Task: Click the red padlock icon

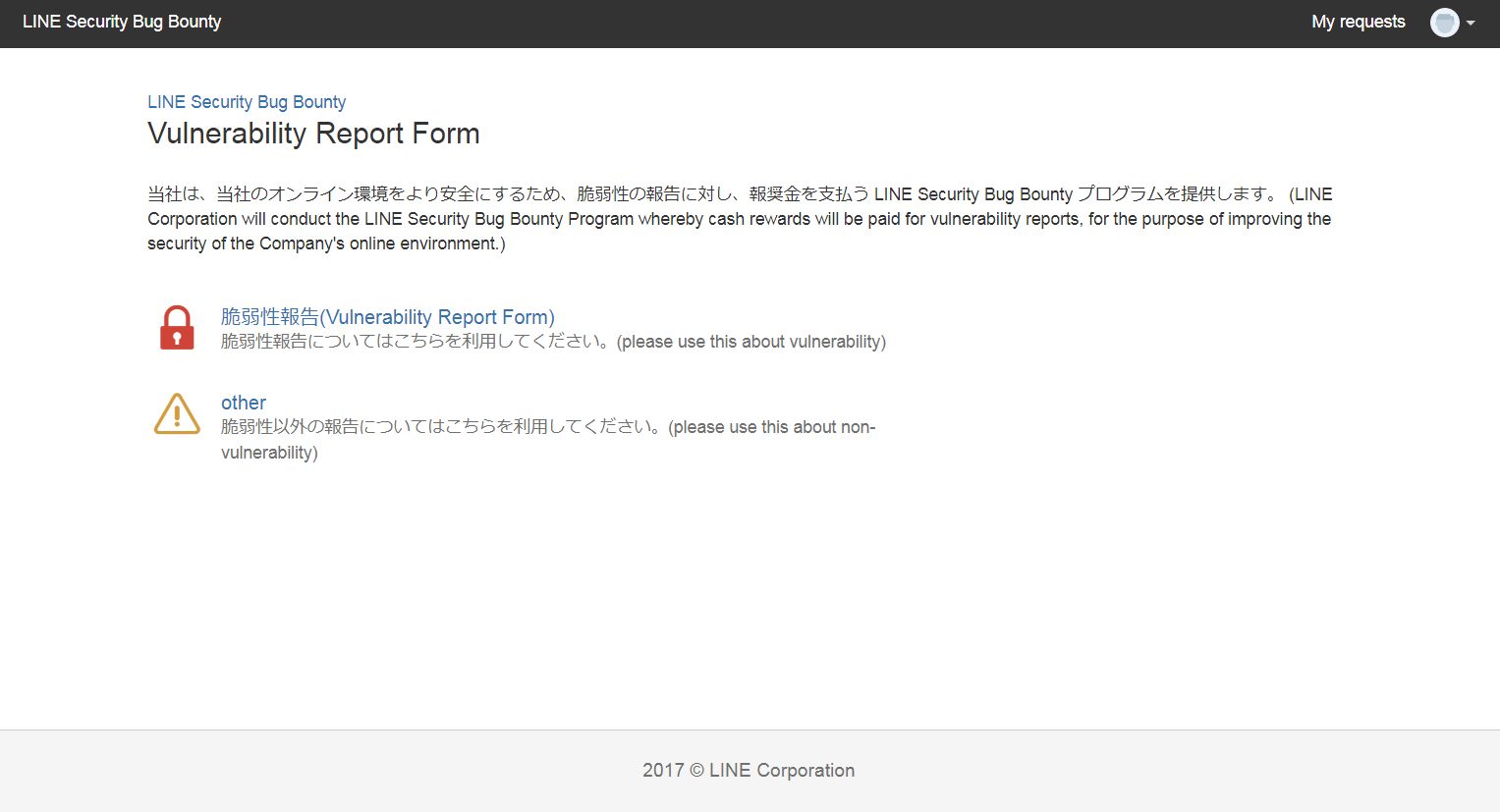Action: pos(177,328)
